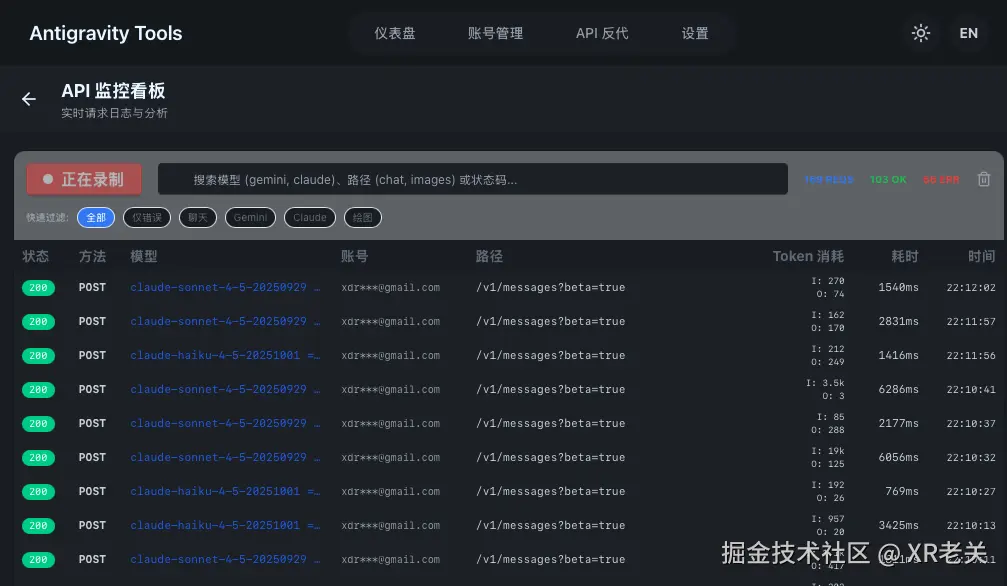
Task: Open claude-sonnet model link in 22:11:57 row
Action: click(x=225, y=321)
